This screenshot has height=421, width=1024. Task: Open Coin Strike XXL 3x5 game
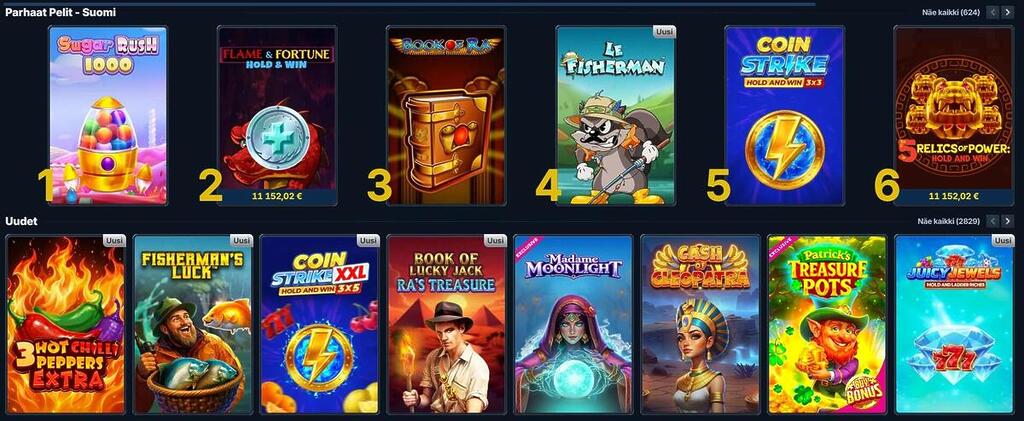tap(319, 324)
